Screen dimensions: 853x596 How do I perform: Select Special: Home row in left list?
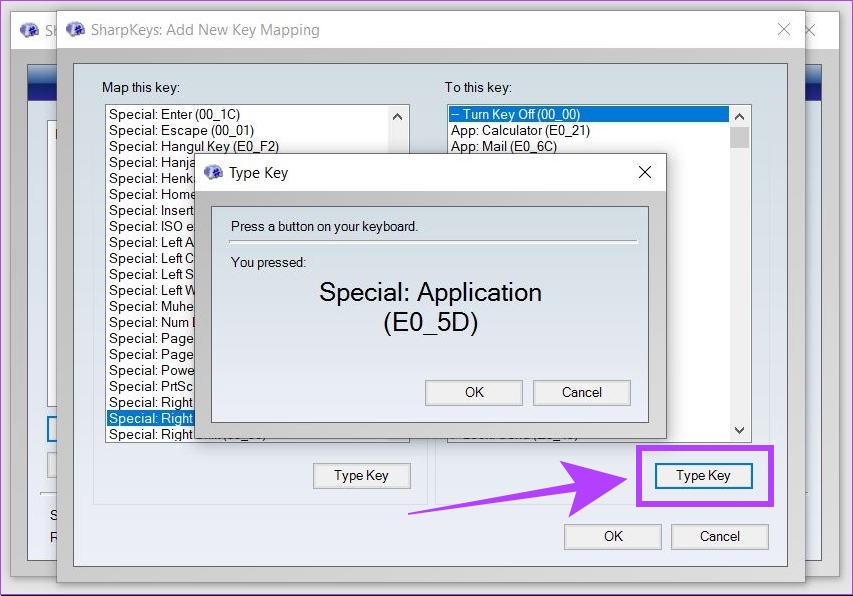pyautogui.click(x=151, y=194)
